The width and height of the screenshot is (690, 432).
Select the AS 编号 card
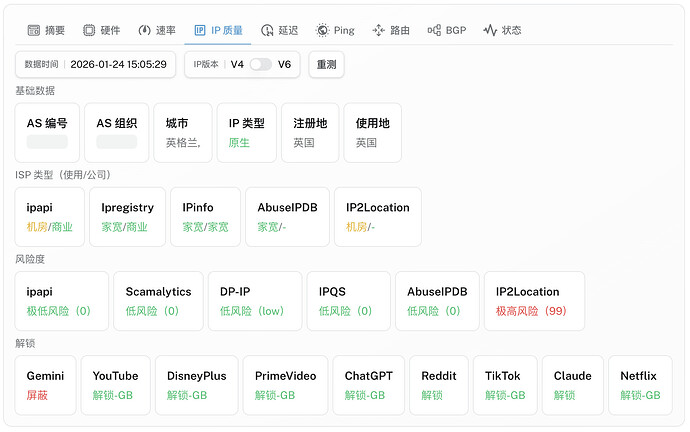[47, 133]
